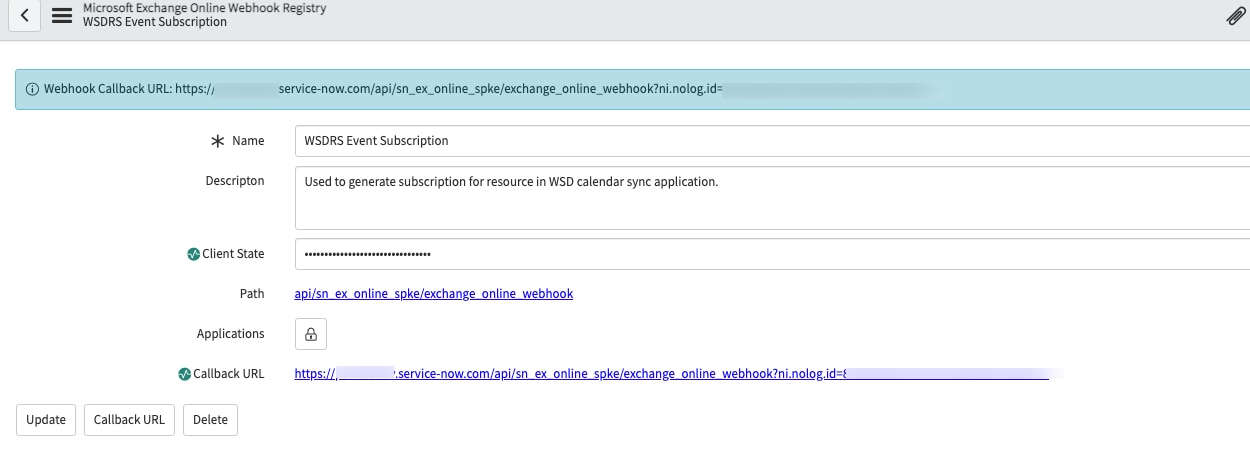The image size is (1250, 453).
Task: Open the exchange_online_webhook Path link
Action: [x=434, y=294]
